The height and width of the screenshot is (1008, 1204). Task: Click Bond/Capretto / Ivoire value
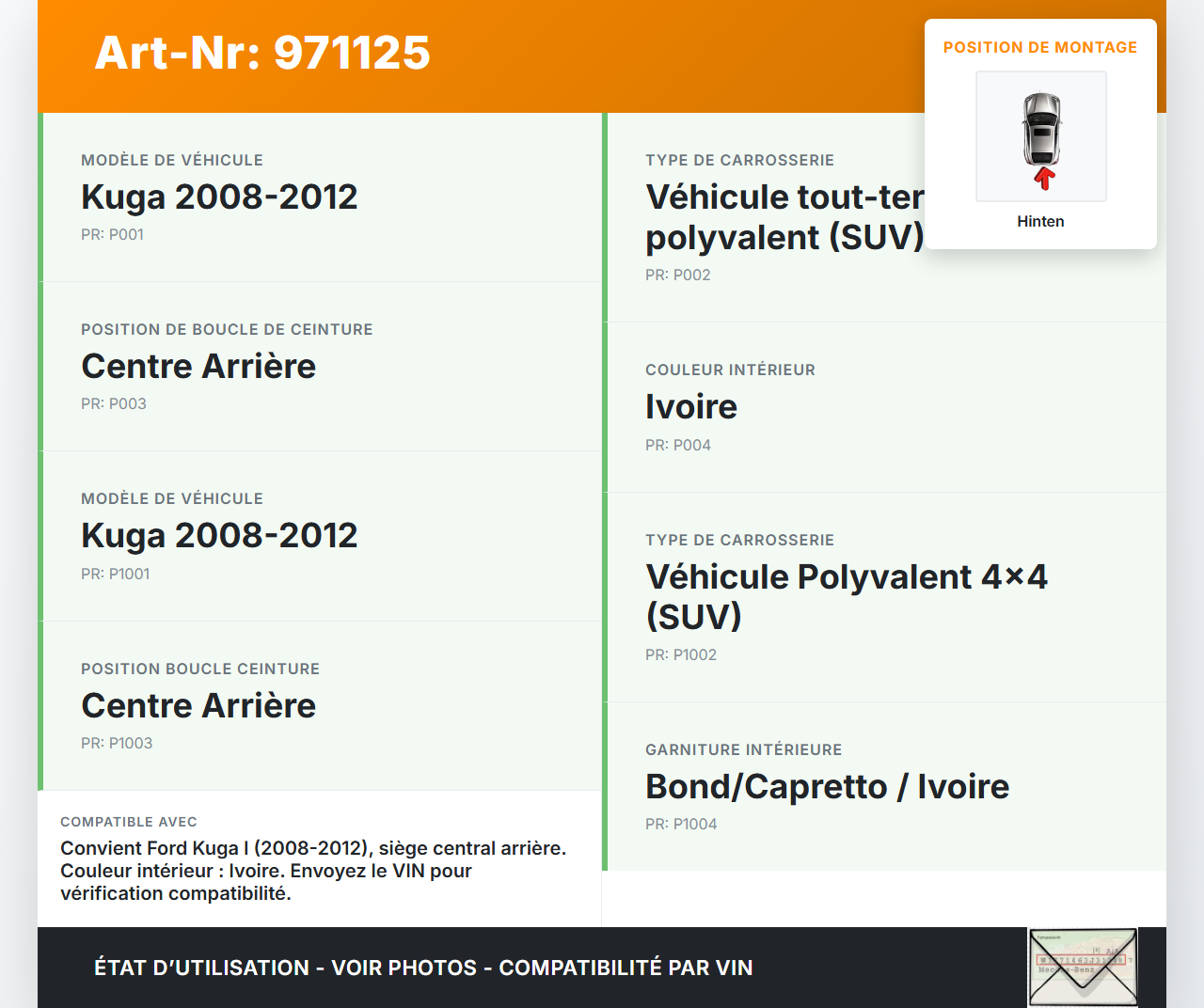tap(828, 786)
